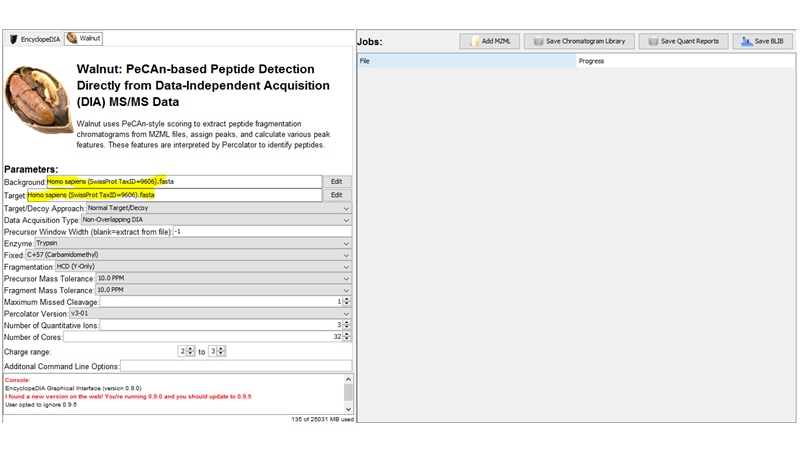Screen dimensions: 800x450
Task: Click the Number of Cores value field
Action: coord(203,337)
